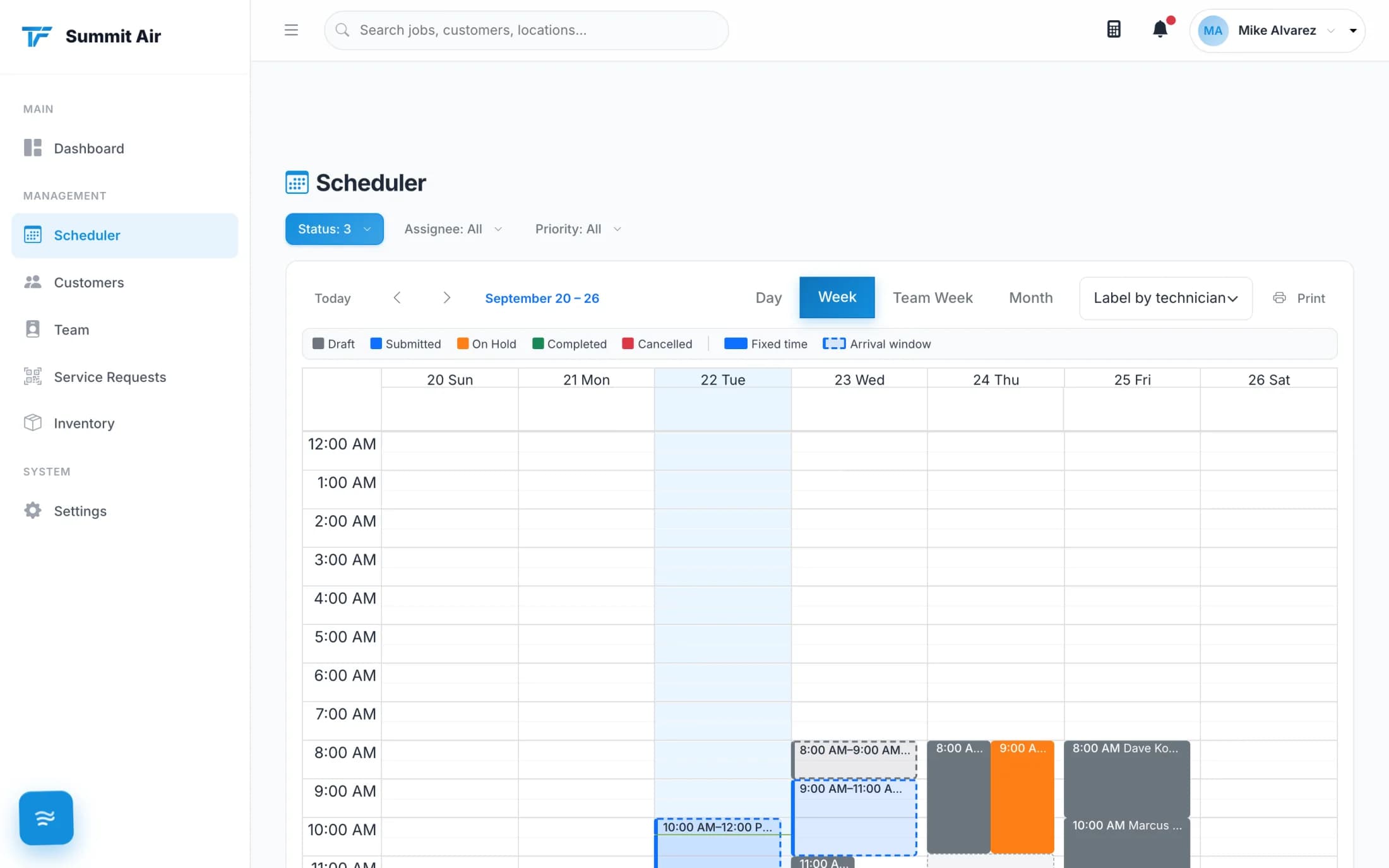This screenshot has height=868, width=1389.
Task: Open the Inventory section
Action: (x=125, y=423)
